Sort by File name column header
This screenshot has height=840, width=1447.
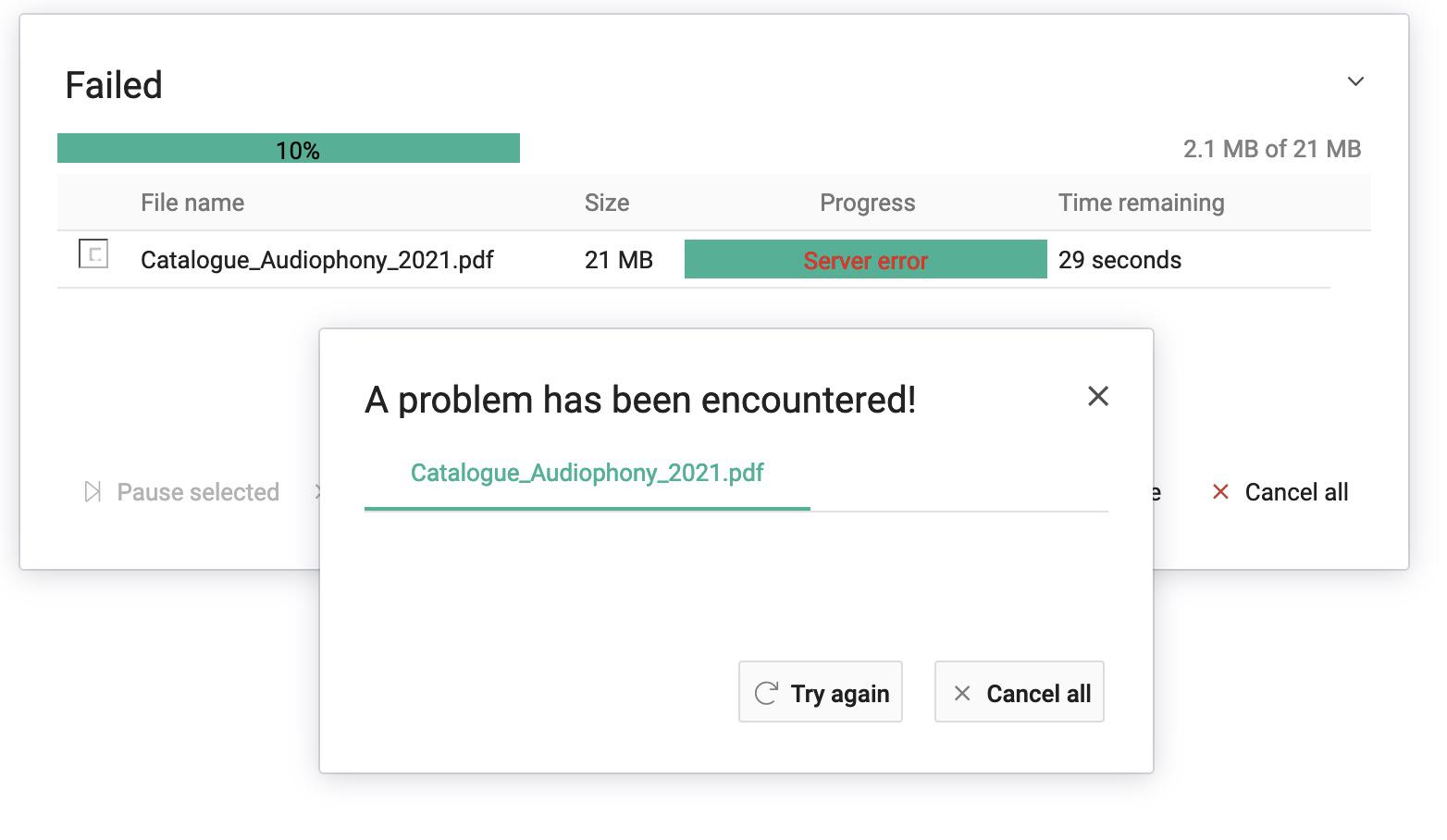point(192,203)
